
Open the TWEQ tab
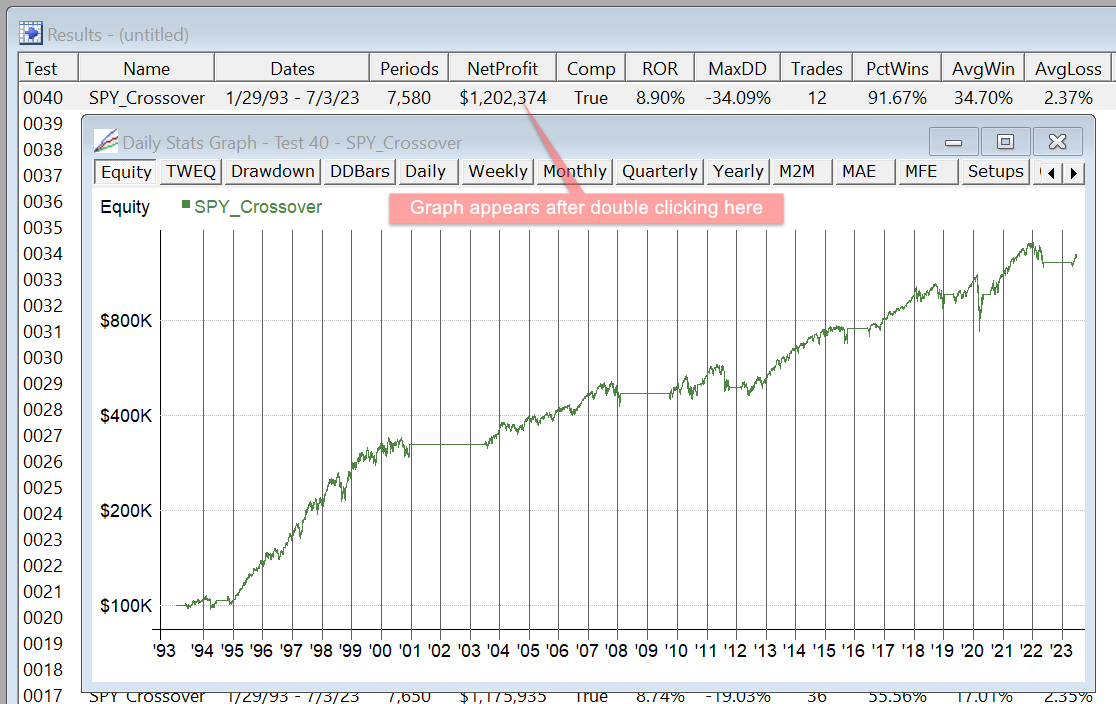(190, 171)
